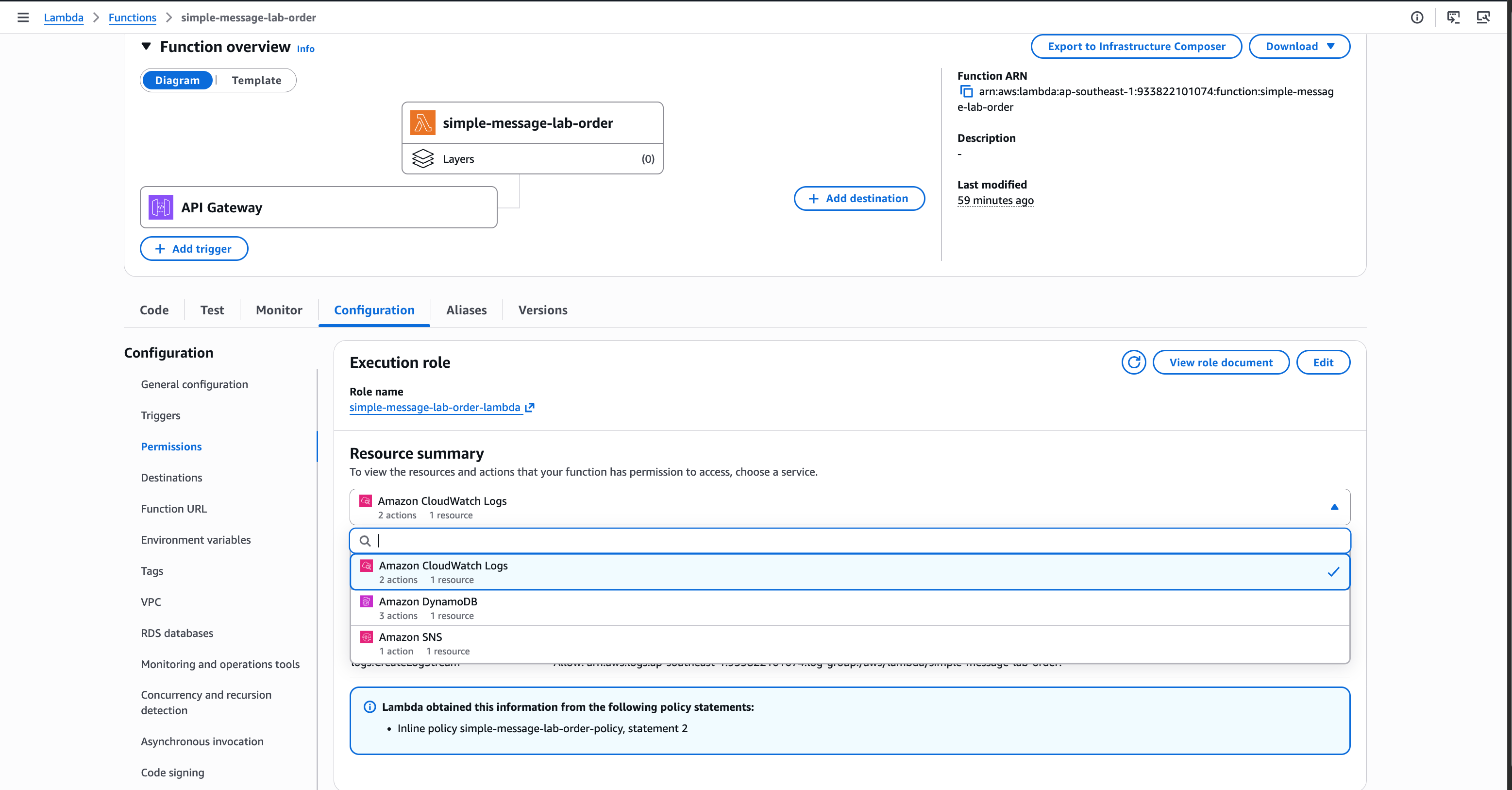Viewport: 1512px width, 790px height.
Task: Open the Test tab
Action: click(212, 310)
